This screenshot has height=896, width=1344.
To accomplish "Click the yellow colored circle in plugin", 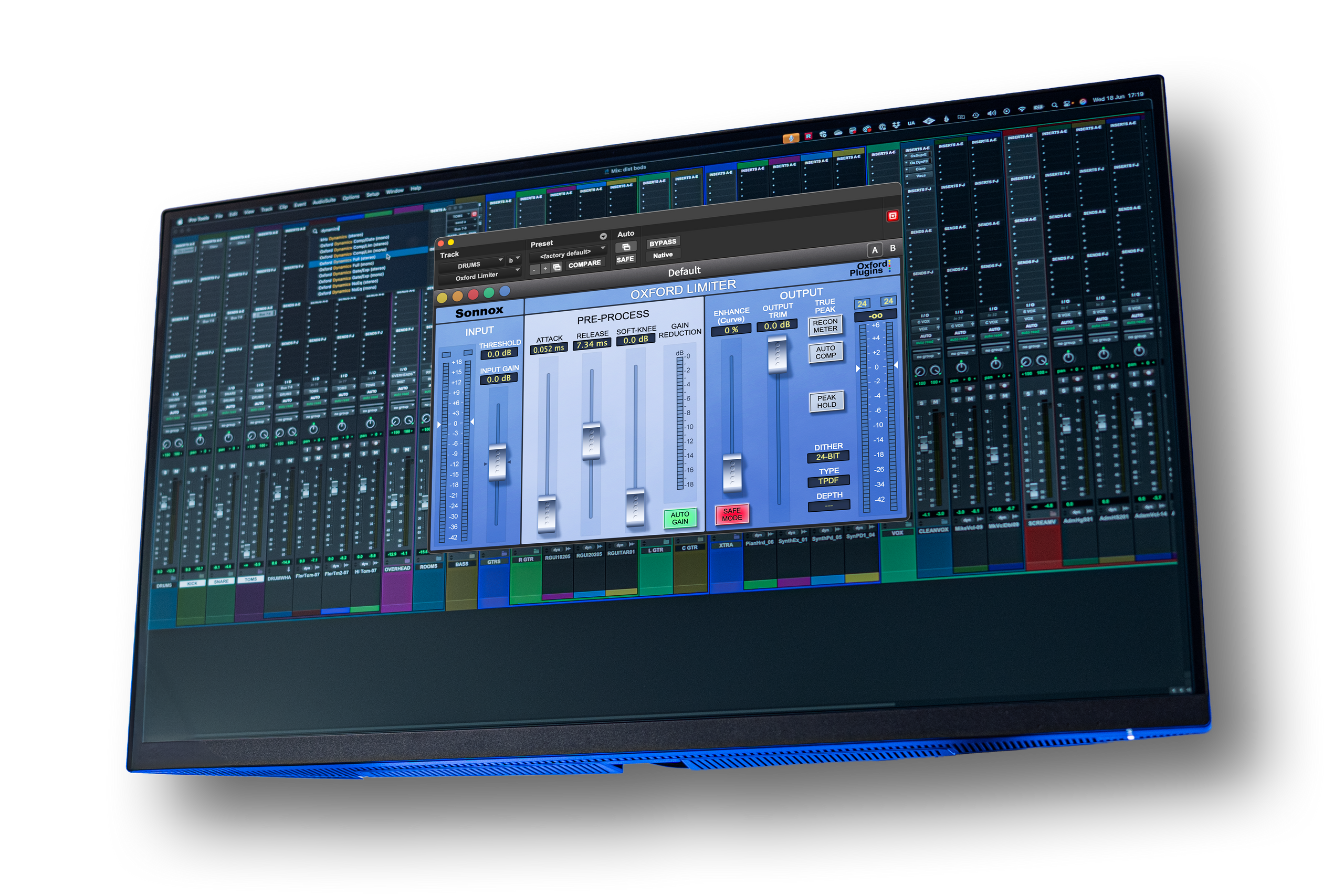I will pos(442,298).
